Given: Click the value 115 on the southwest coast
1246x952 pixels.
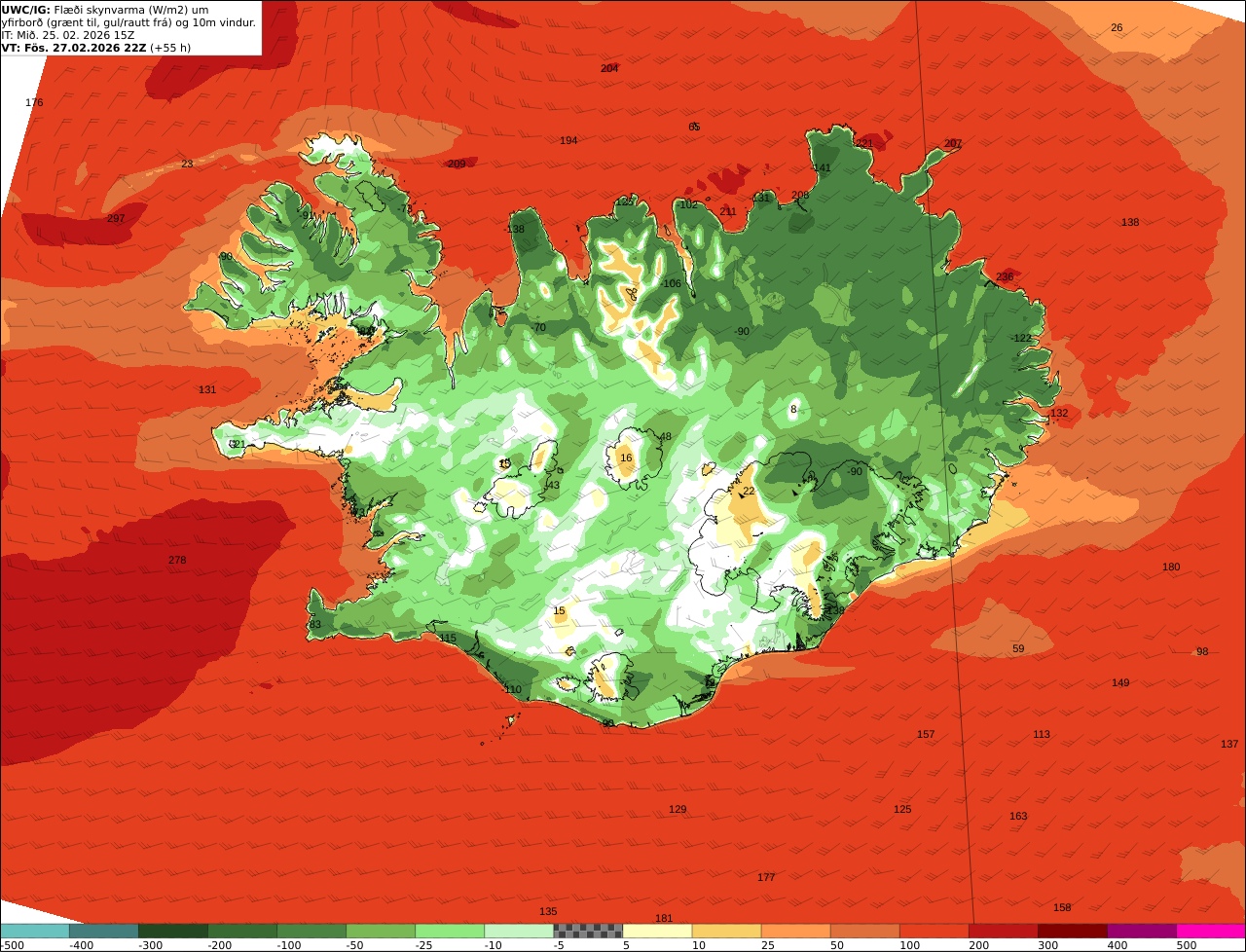Looking at the screenshot, I should pyautogui.click(x=447, y=638).
